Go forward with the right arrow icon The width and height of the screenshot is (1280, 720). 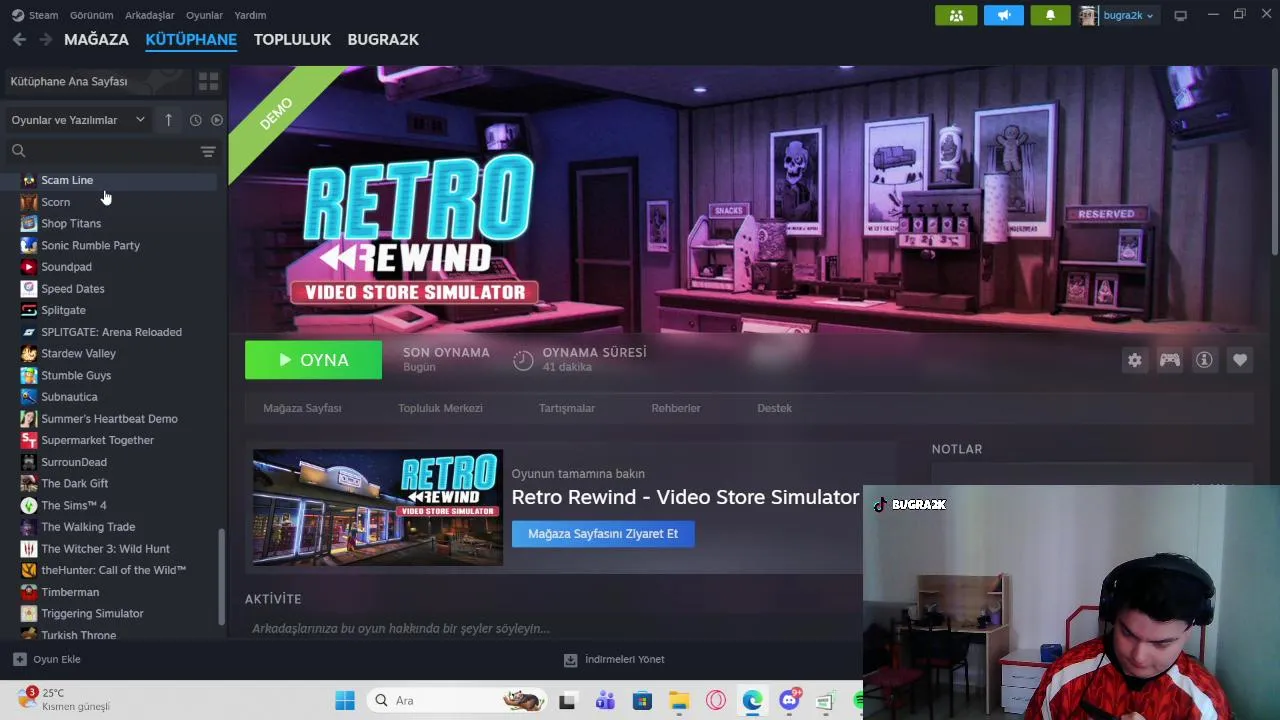click(x=45, y=39)
